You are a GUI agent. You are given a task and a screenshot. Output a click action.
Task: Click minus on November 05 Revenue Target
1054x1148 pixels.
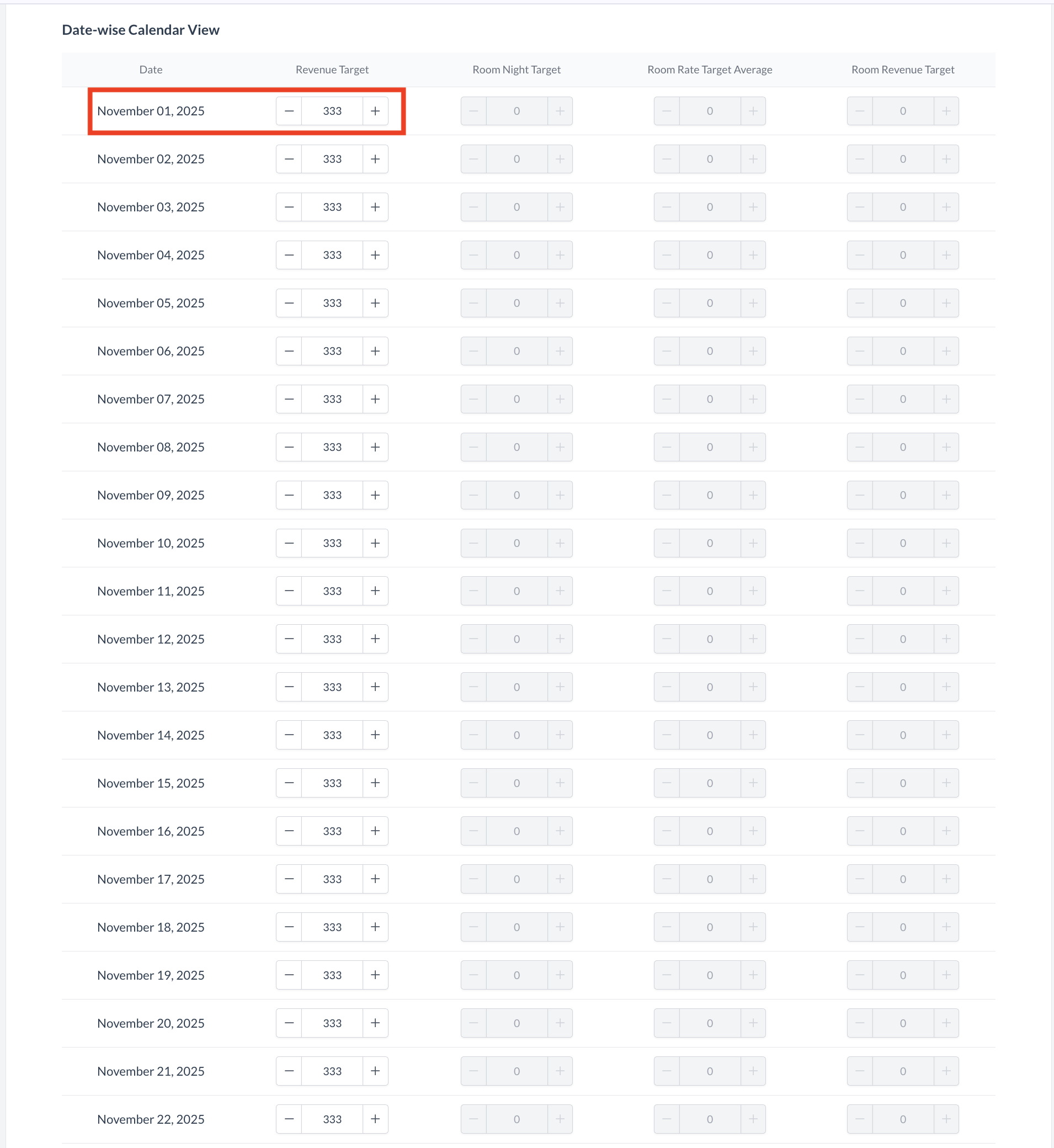pos(289,303)
